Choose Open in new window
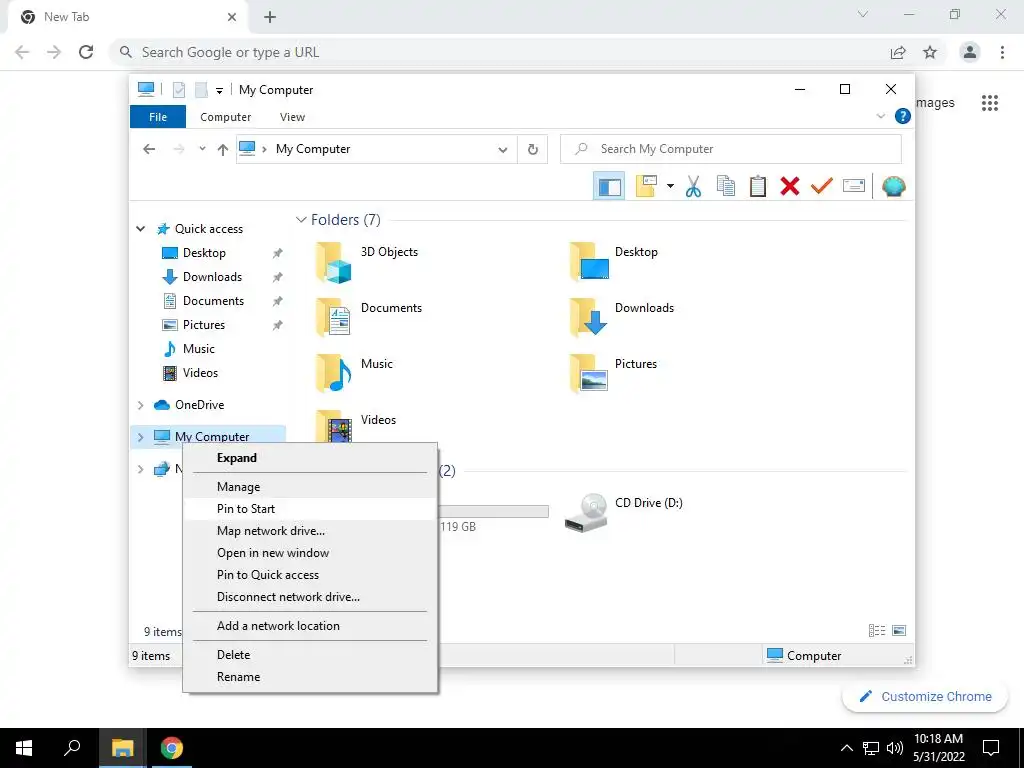The image size is (1024, 768). point(310,553)
